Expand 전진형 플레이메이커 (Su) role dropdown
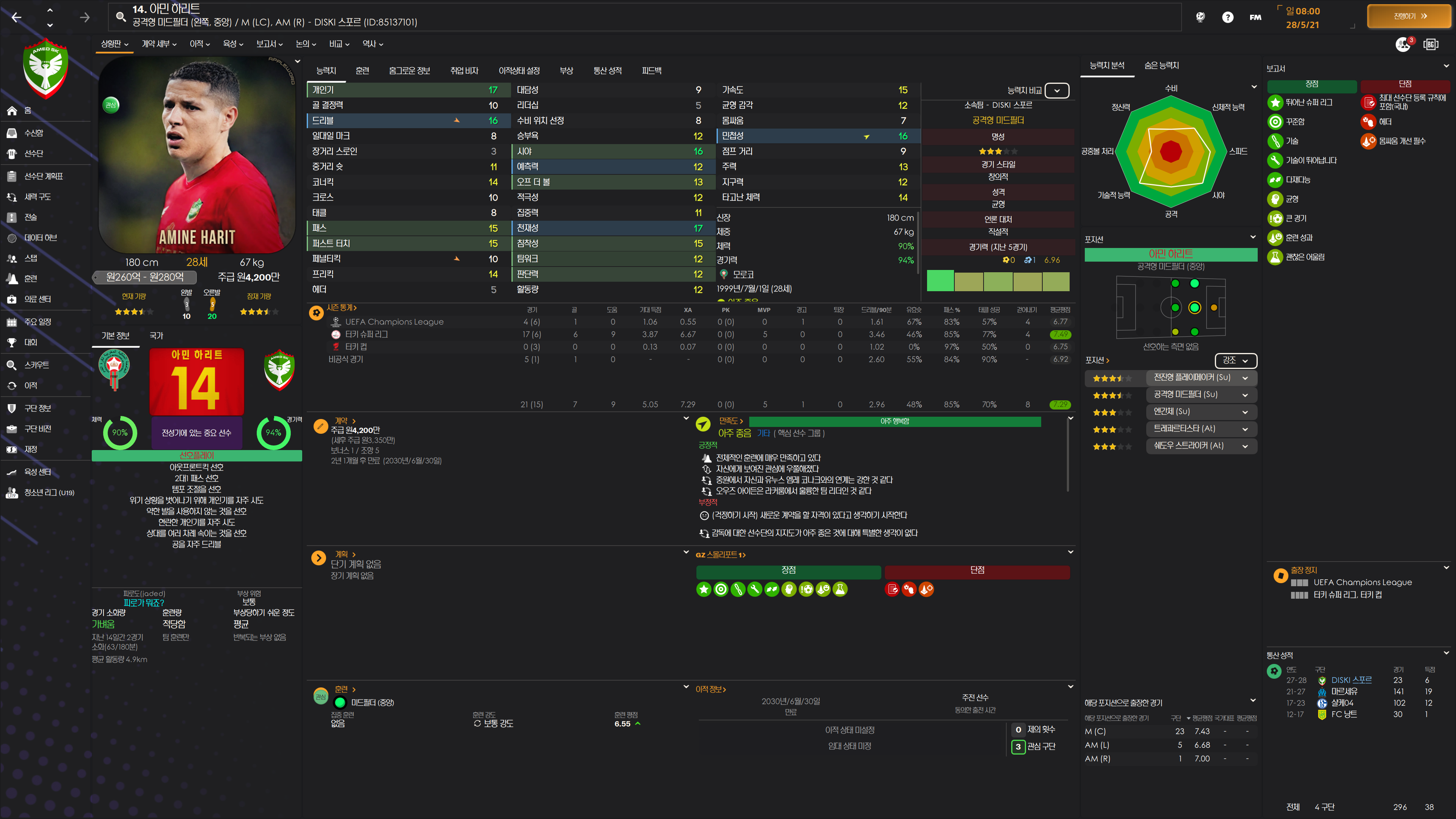The height and width of the screenshot is (819, 1456). [x=1244, y=378]
